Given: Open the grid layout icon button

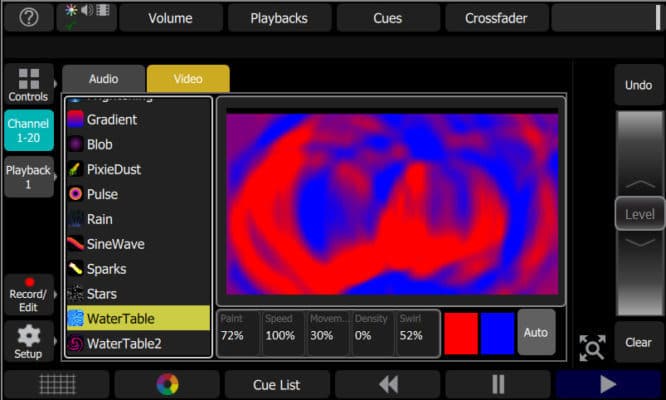Looking at the screenshot, I should pyautogui.click(x=57, y=384).
